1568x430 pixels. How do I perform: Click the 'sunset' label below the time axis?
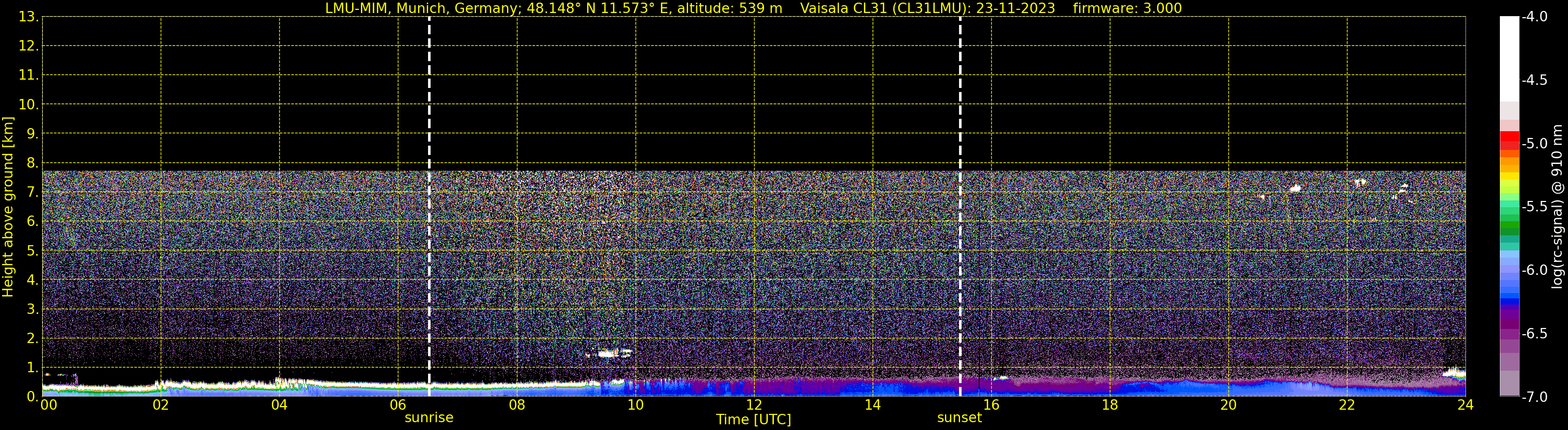click(x=960, y=418)
